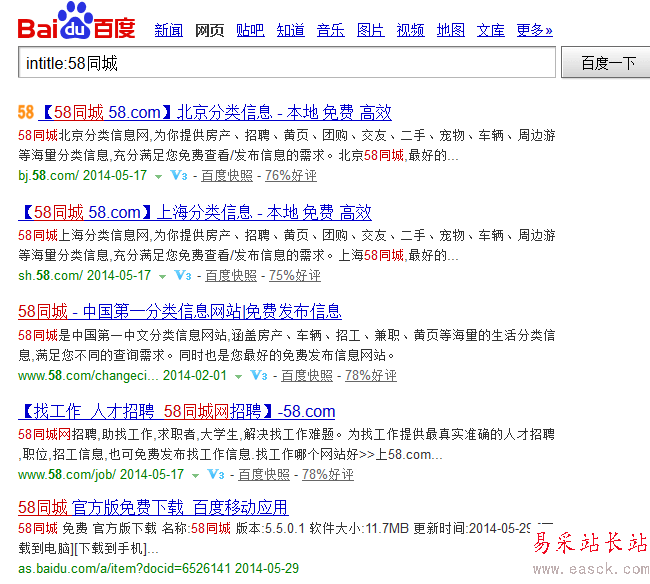This screenshot has width=650, height=584.
Task: Focus the search box containing intitle:58同城
Action: pos(287,63)
